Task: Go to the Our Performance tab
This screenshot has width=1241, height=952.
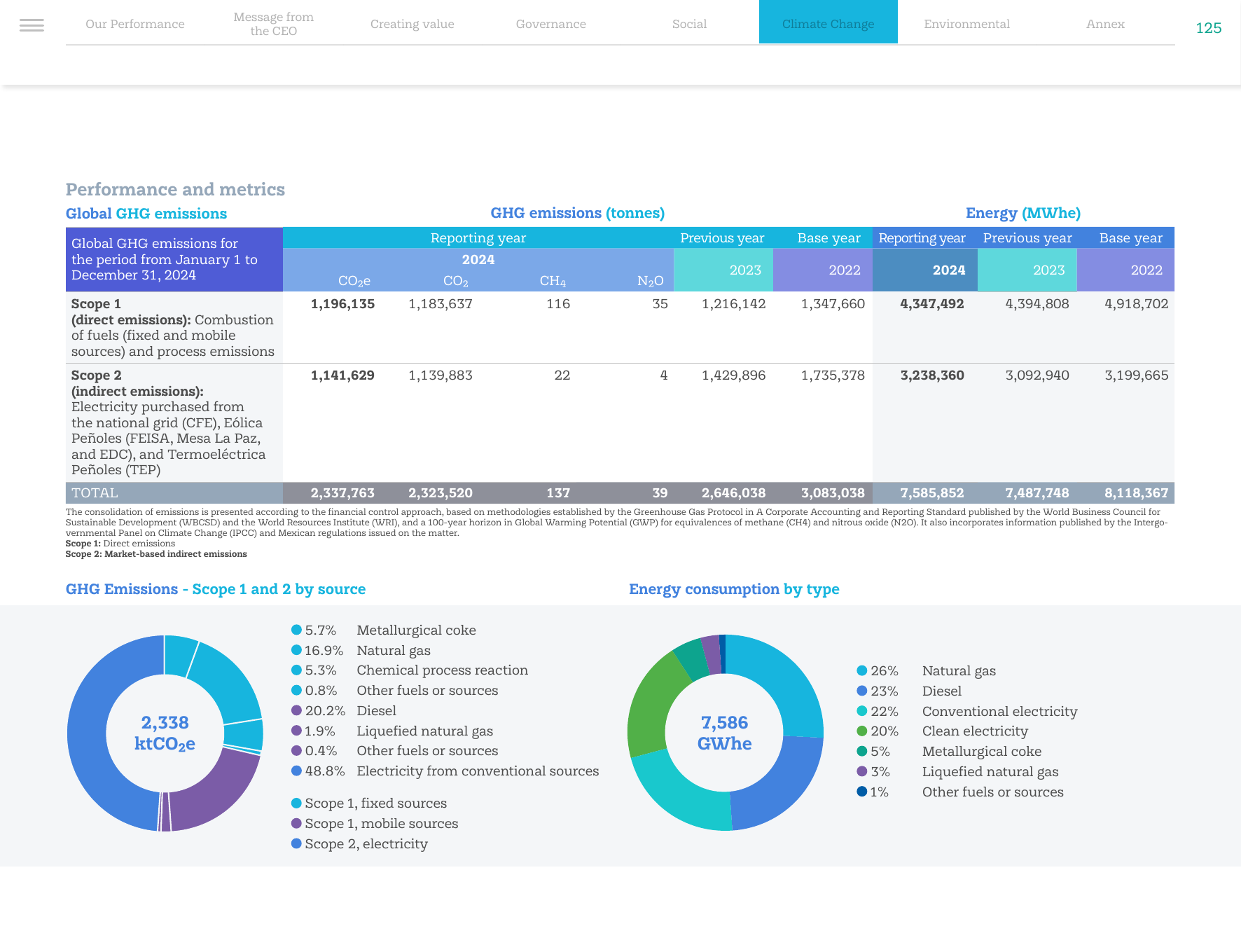Action: (135, 24)
